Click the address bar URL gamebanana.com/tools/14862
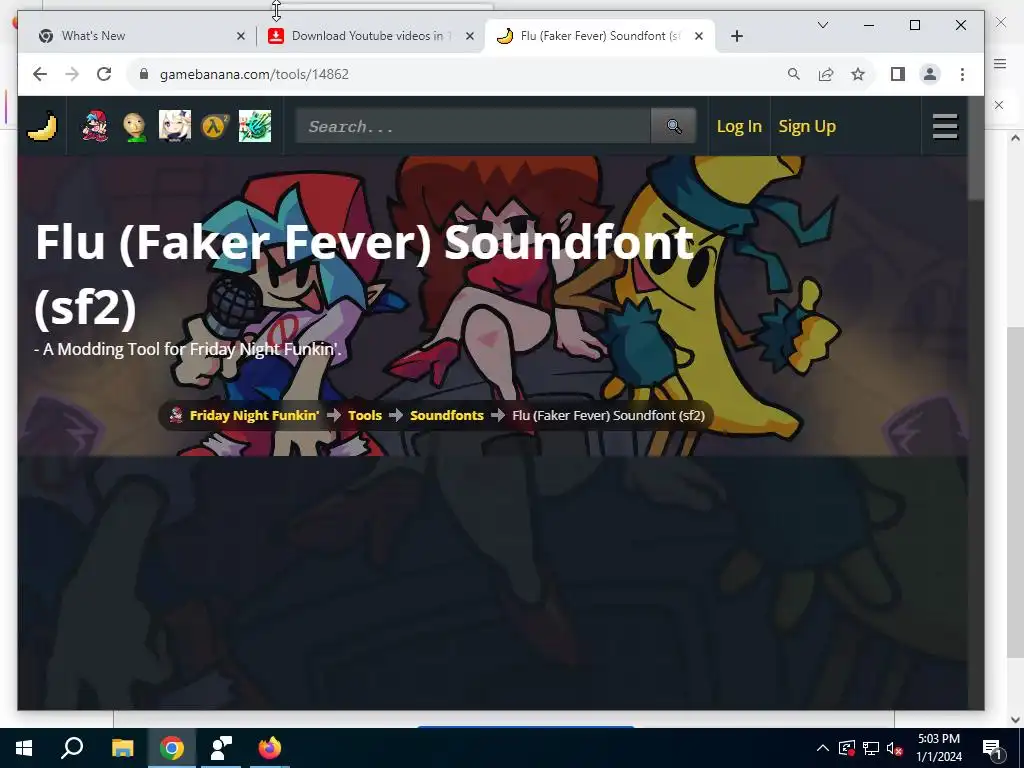Viewport: 1024px width, 768px height. click(x=254, y=74)
